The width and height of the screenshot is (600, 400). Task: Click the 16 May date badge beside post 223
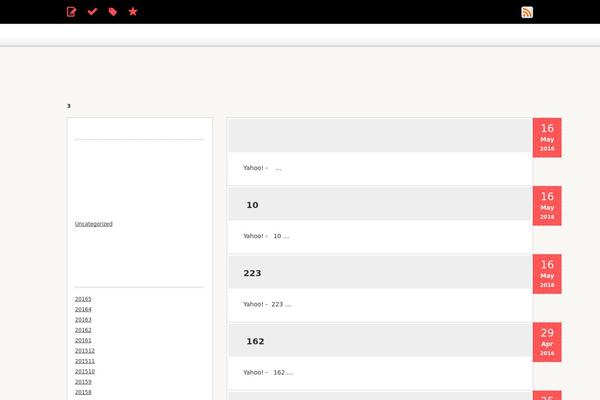547,274
